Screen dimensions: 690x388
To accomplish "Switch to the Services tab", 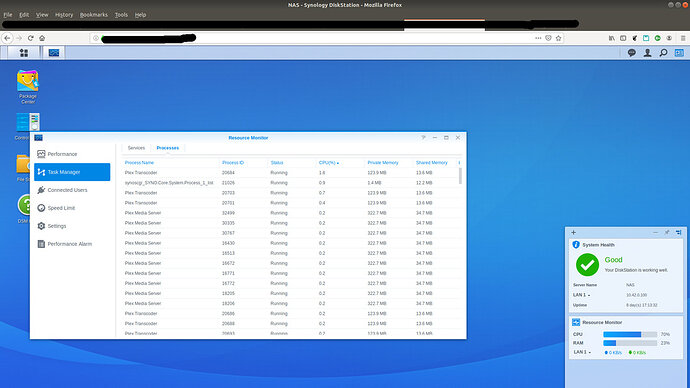I will 136,148.
